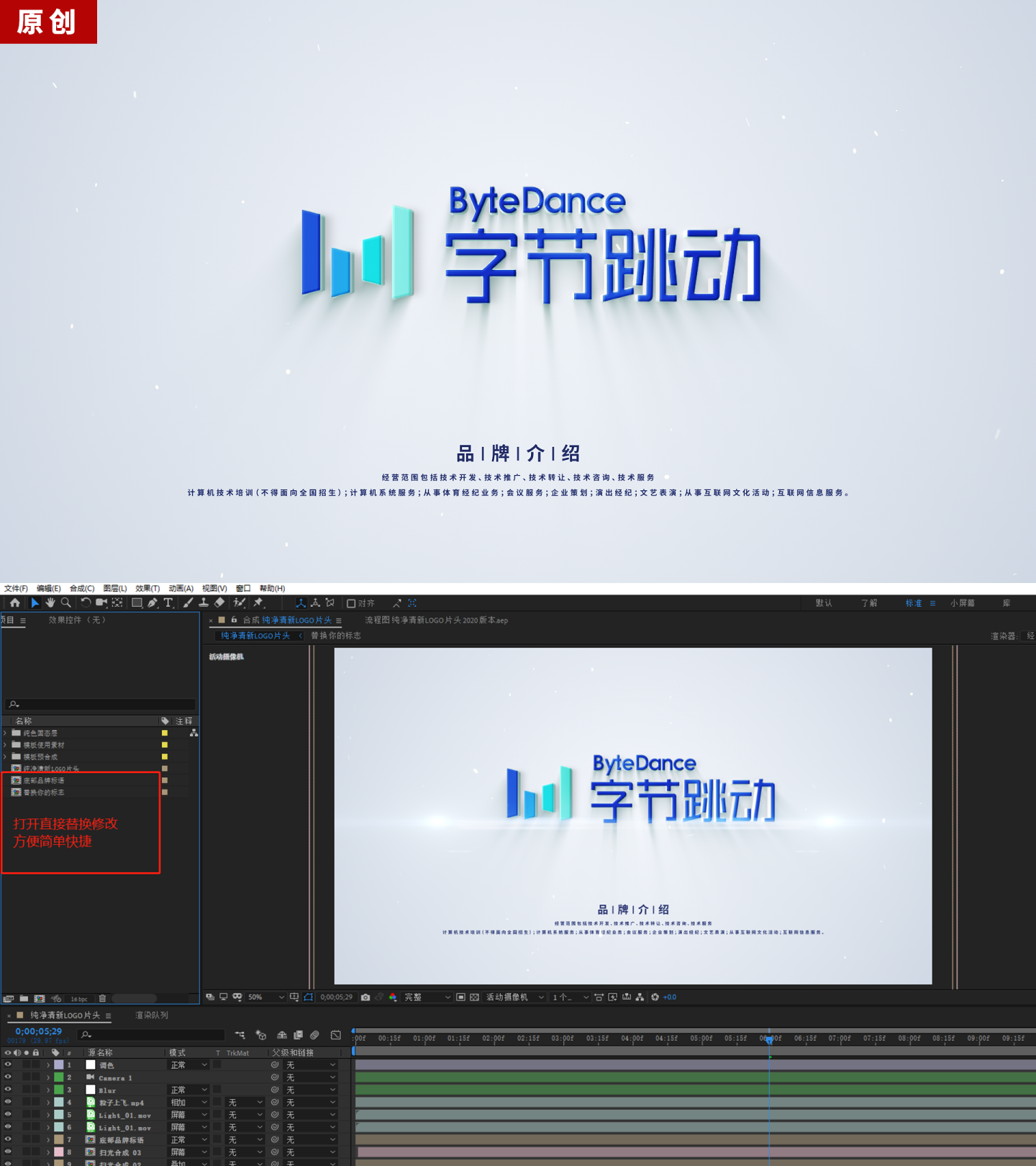The image size is (1036, 1166).
Task: Click the Fast Previews icon
Action: (x=612, y=997)
